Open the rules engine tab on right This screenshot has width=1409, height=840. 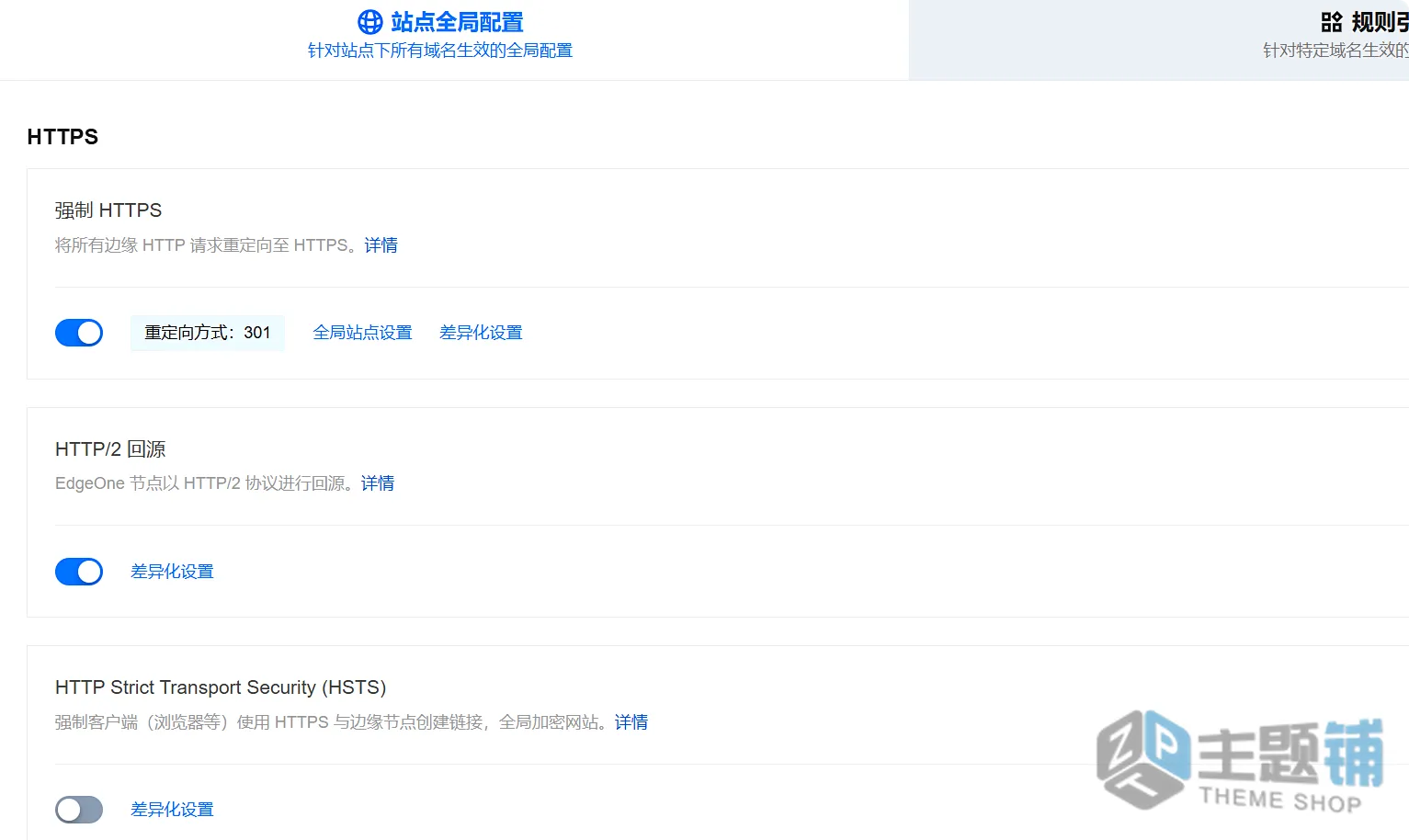click(x=1159, y=40)
